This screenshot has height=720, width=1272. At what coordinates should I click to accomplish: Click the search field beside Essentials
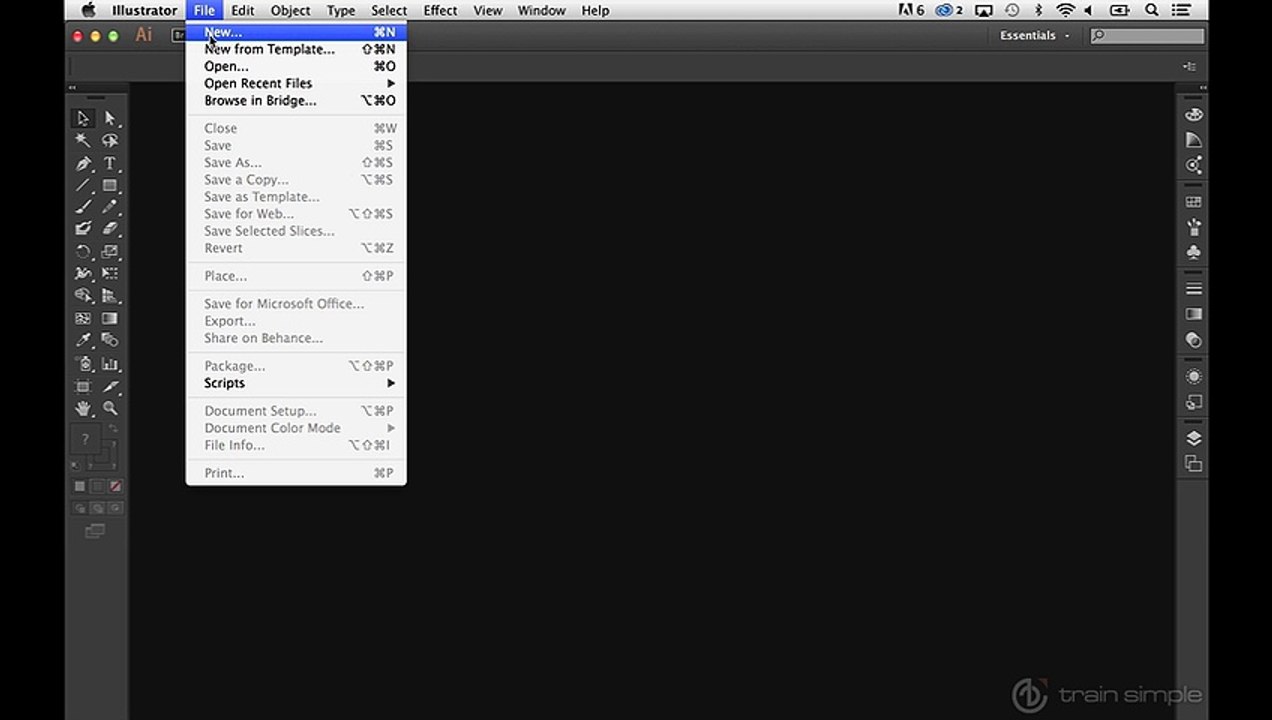(x=1147, y=35)
